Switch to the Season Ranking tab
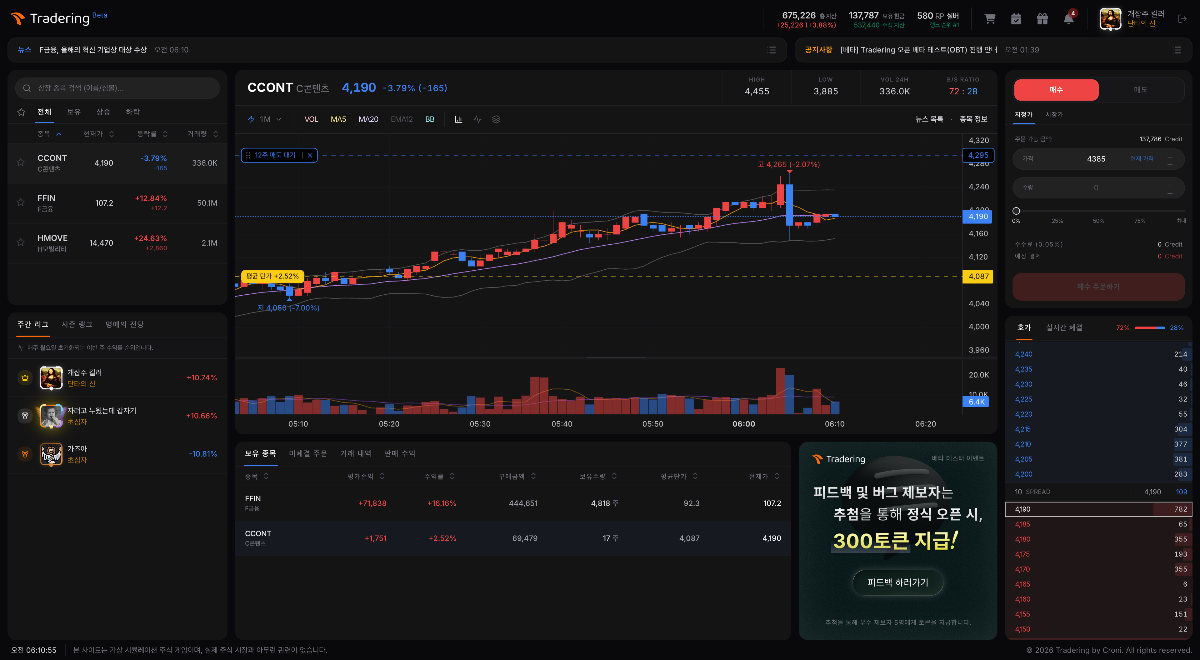This screenshot has height=660, width=1200. [x=77, y=324]
